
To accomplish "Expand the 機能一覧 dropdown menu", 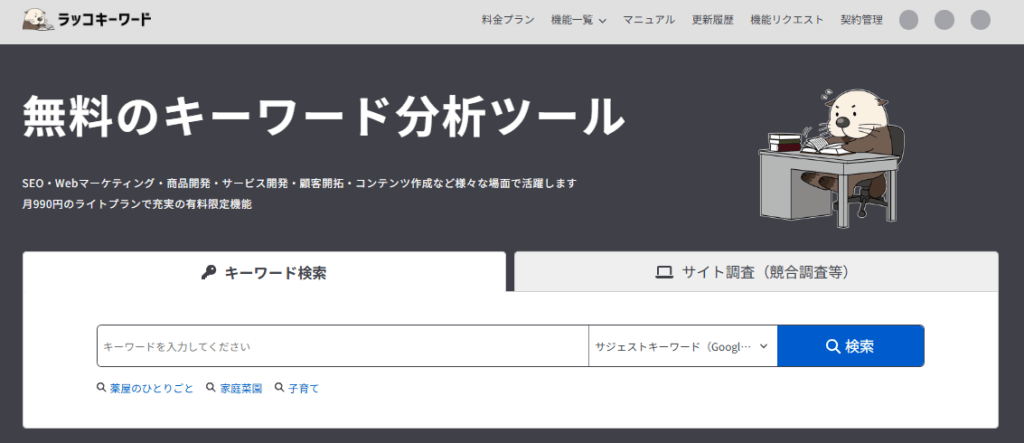I will 579,20.
